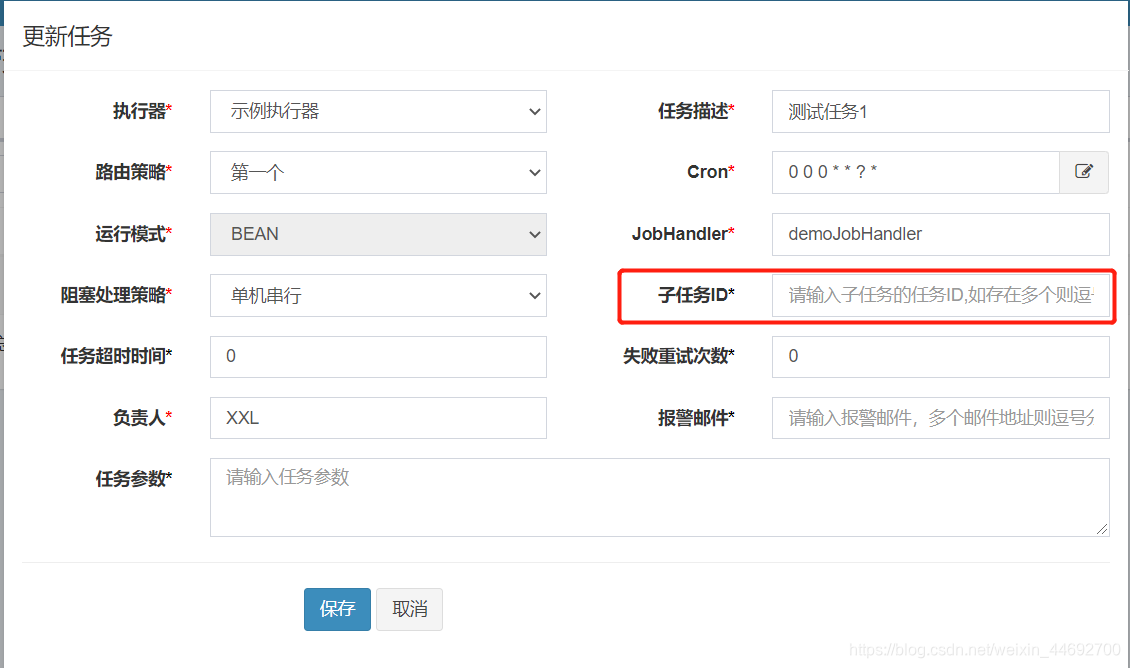The width and height of the screenshot is (1130, 668).
Task: Grab the 任务参数 textarea resize handle
Action: pos(1102,529)
